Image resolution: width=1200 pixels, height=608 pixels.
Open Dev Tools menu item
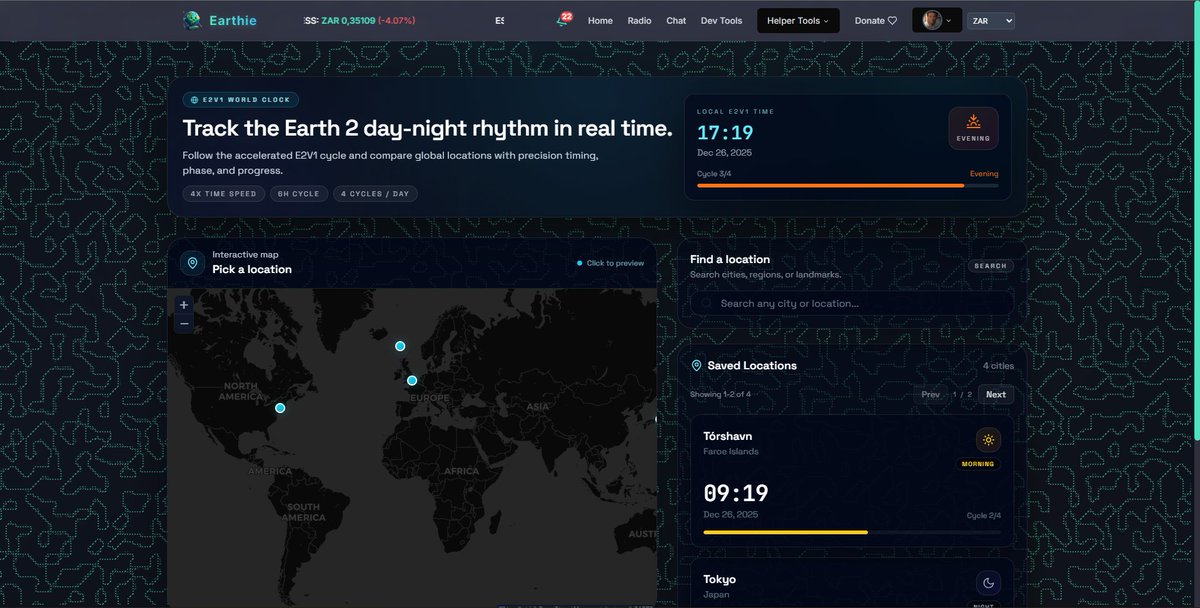click(x=721, y=20)
